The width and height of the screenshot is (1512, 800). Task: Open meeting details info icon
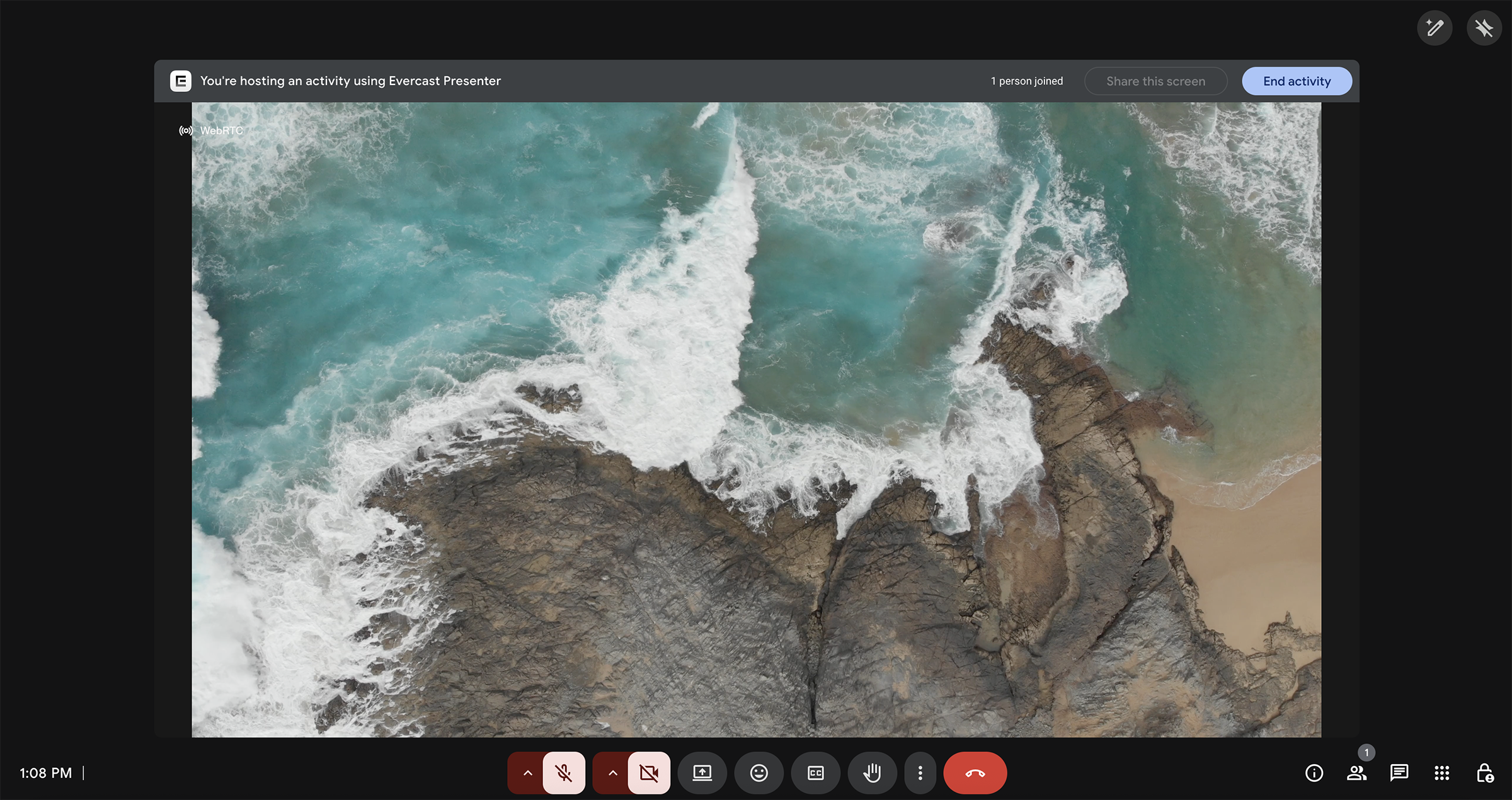pyautogui.click(x=1314, y=773)
